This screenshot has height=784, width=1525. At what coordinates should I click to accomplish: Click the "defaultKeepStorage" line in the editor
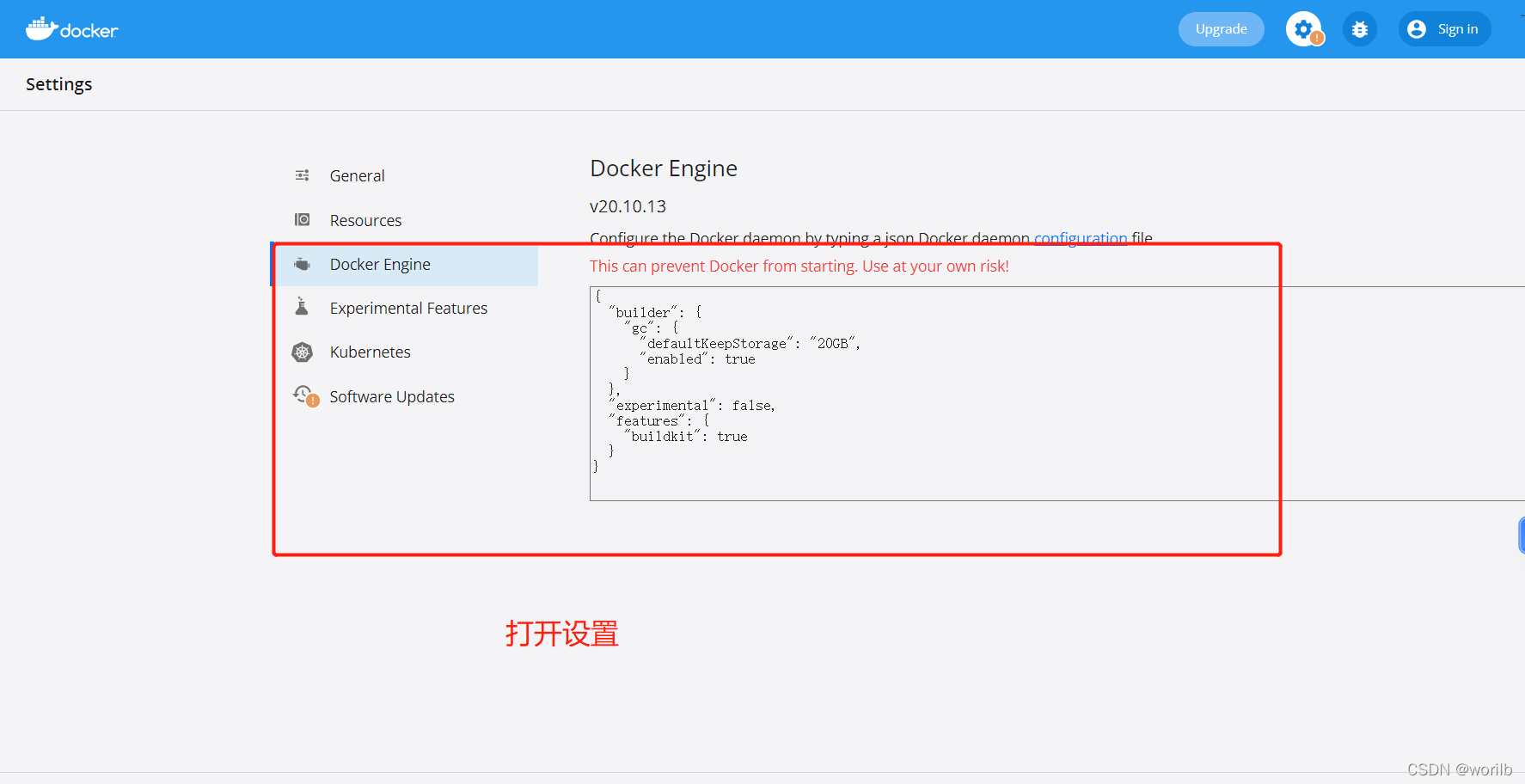[750, 344]
